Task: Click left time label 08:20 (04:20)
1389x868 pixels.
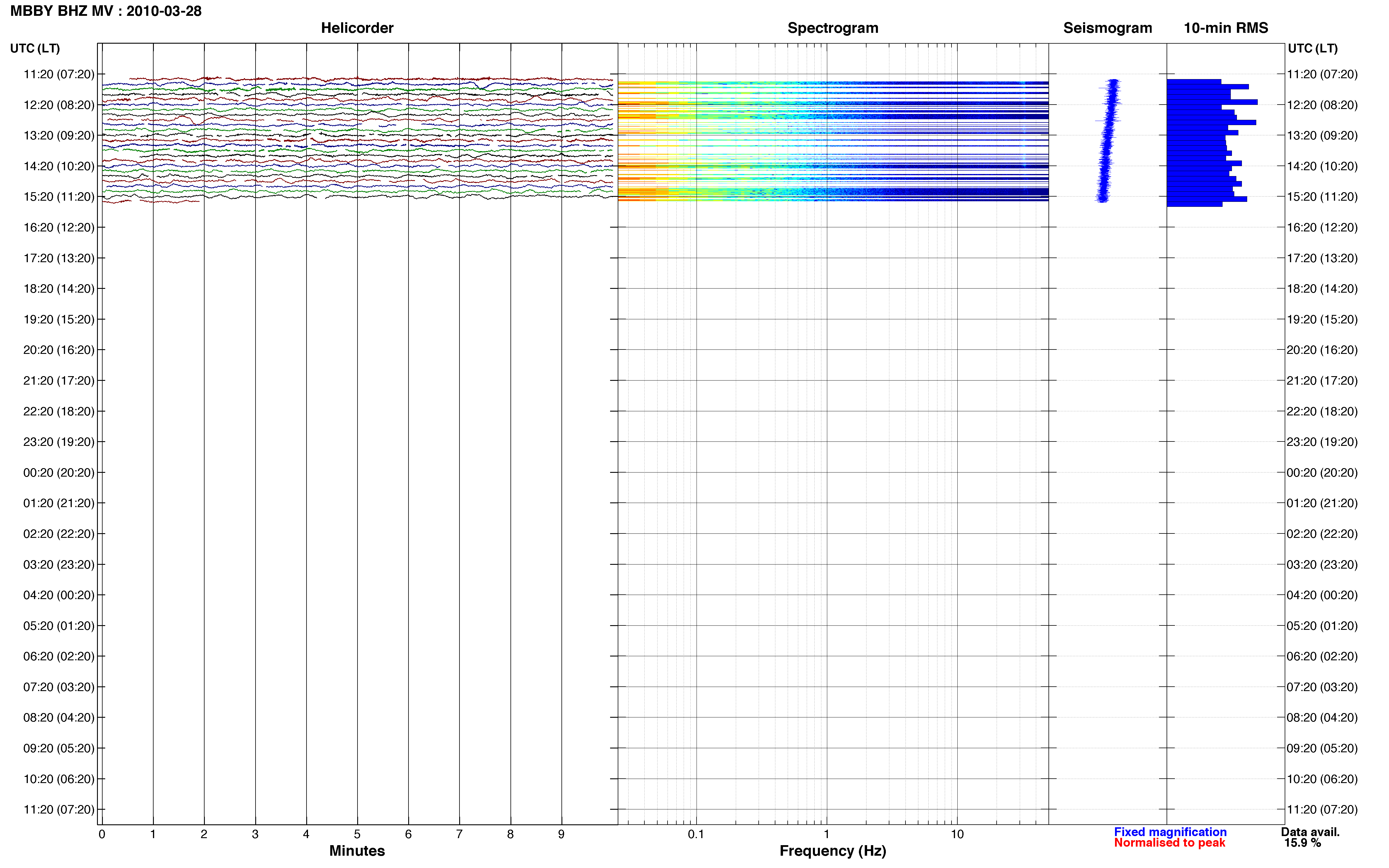Action: coord(59,718)
